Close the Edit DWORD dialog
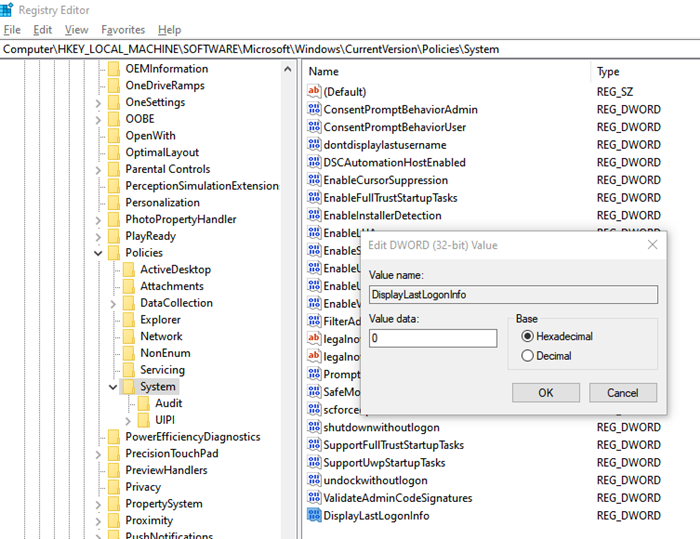700x539 pixels. tap(652, 245)
